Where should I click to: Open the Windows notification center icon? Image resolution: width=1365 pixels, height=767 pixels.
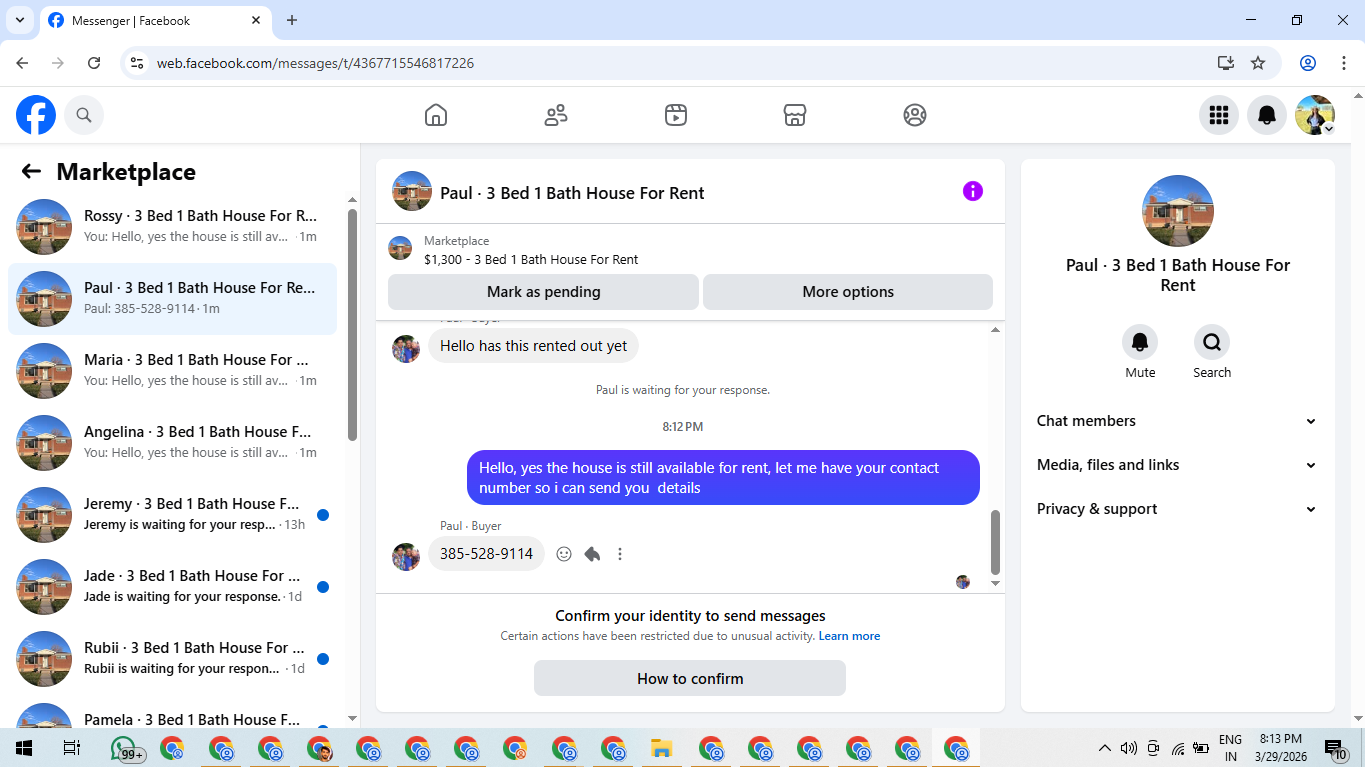1335,748
